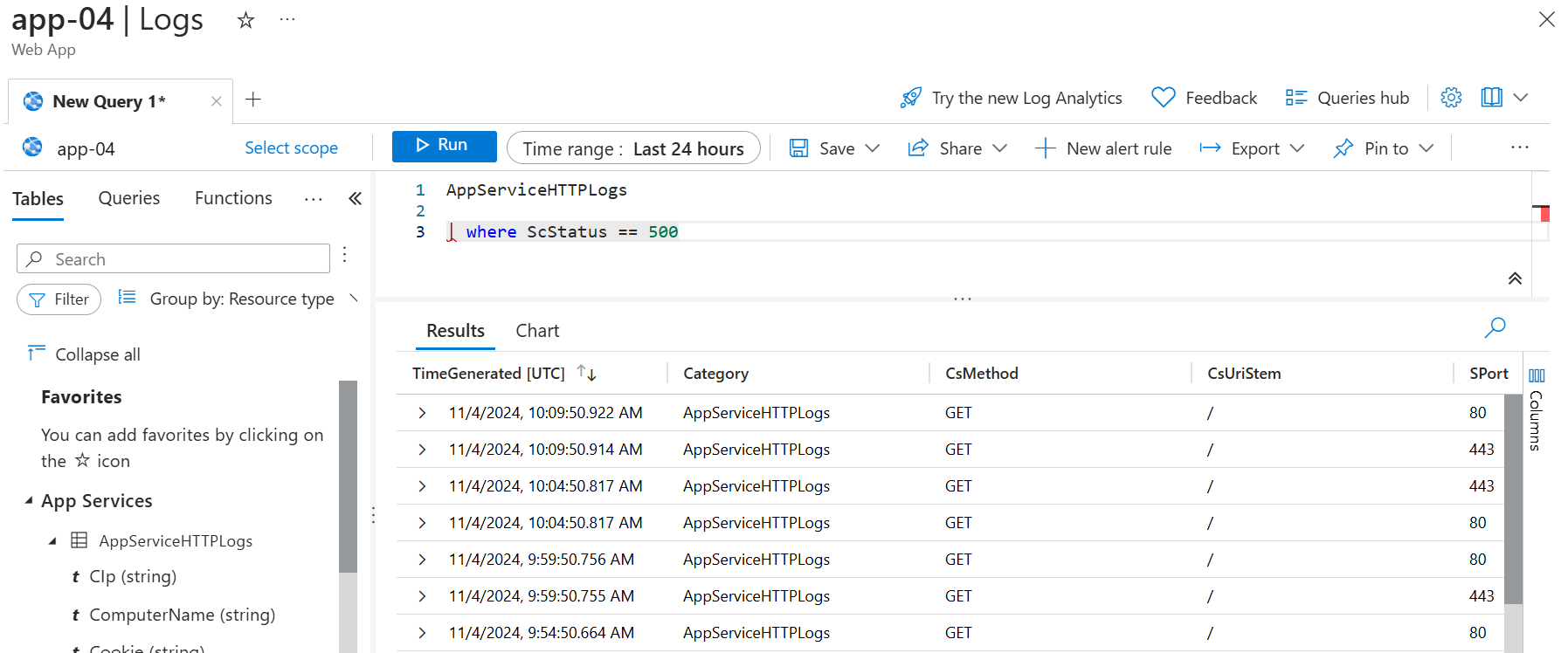Open the ellipsis menu beside the page title
This screenshot has width=1568, height=653.
(x=287, y=19)
